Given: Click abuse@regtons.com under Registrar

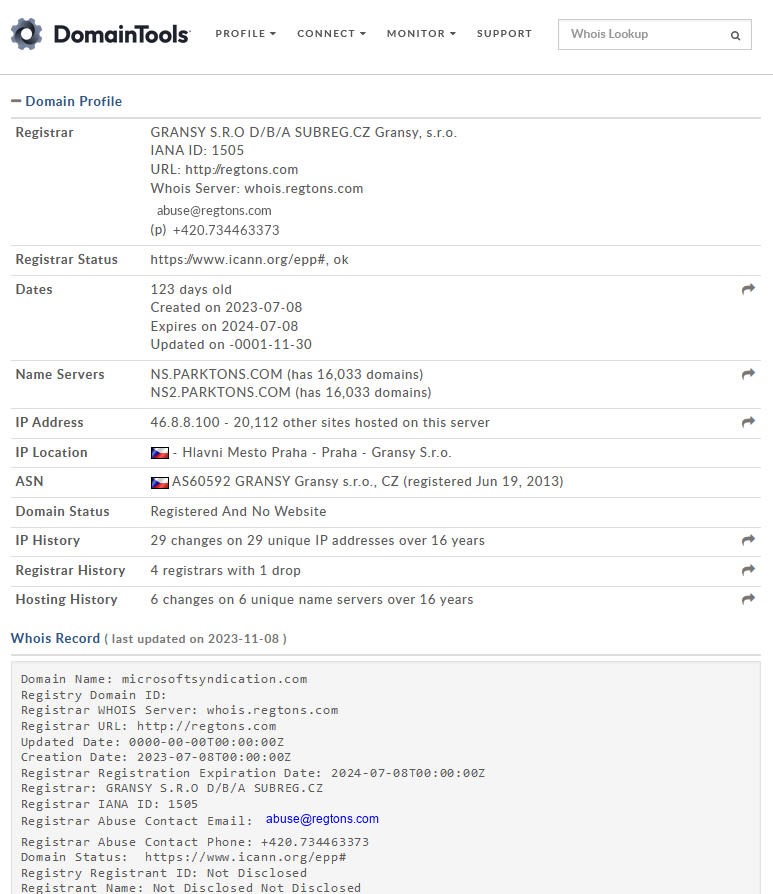Looking at the screenshot, I should point(214,210).
